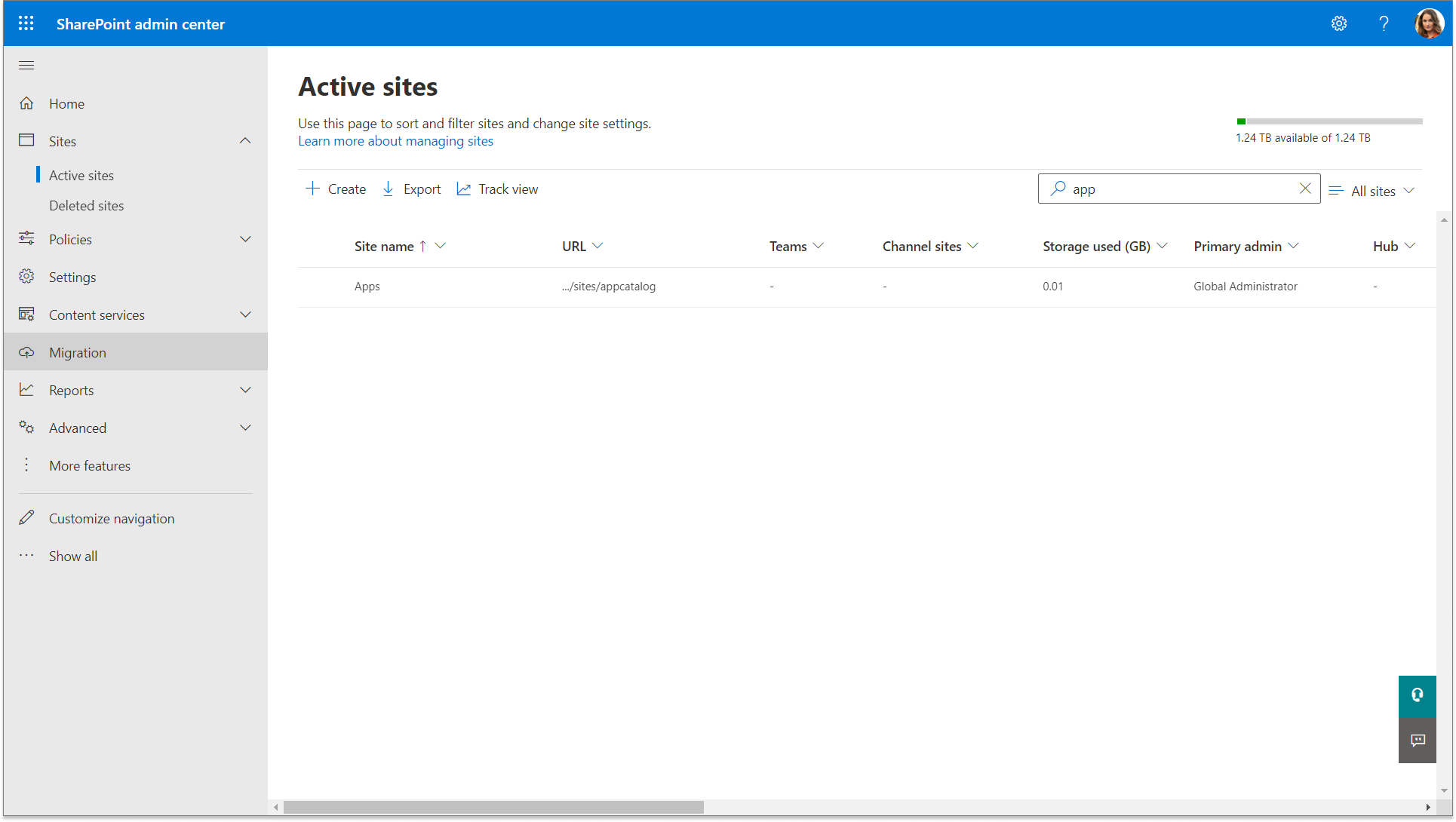Open the settings gear in the header
The width and height of the screenshot is (1456, 822).
coord(1339,23)
